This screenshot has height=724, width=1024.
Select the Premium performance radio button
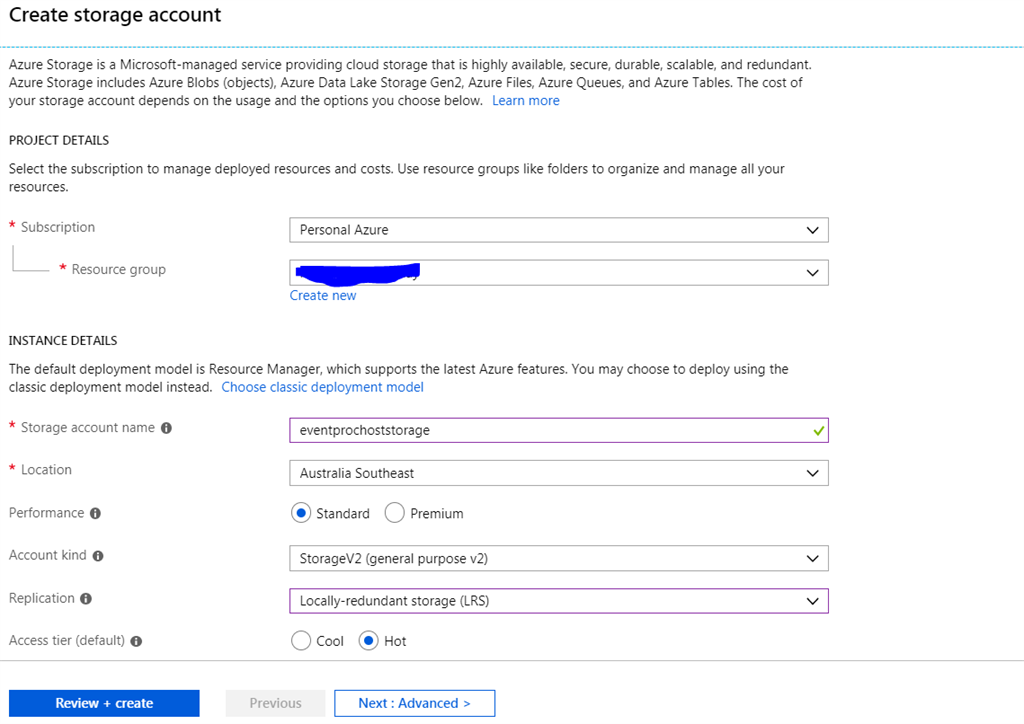(x=395, y=512)
